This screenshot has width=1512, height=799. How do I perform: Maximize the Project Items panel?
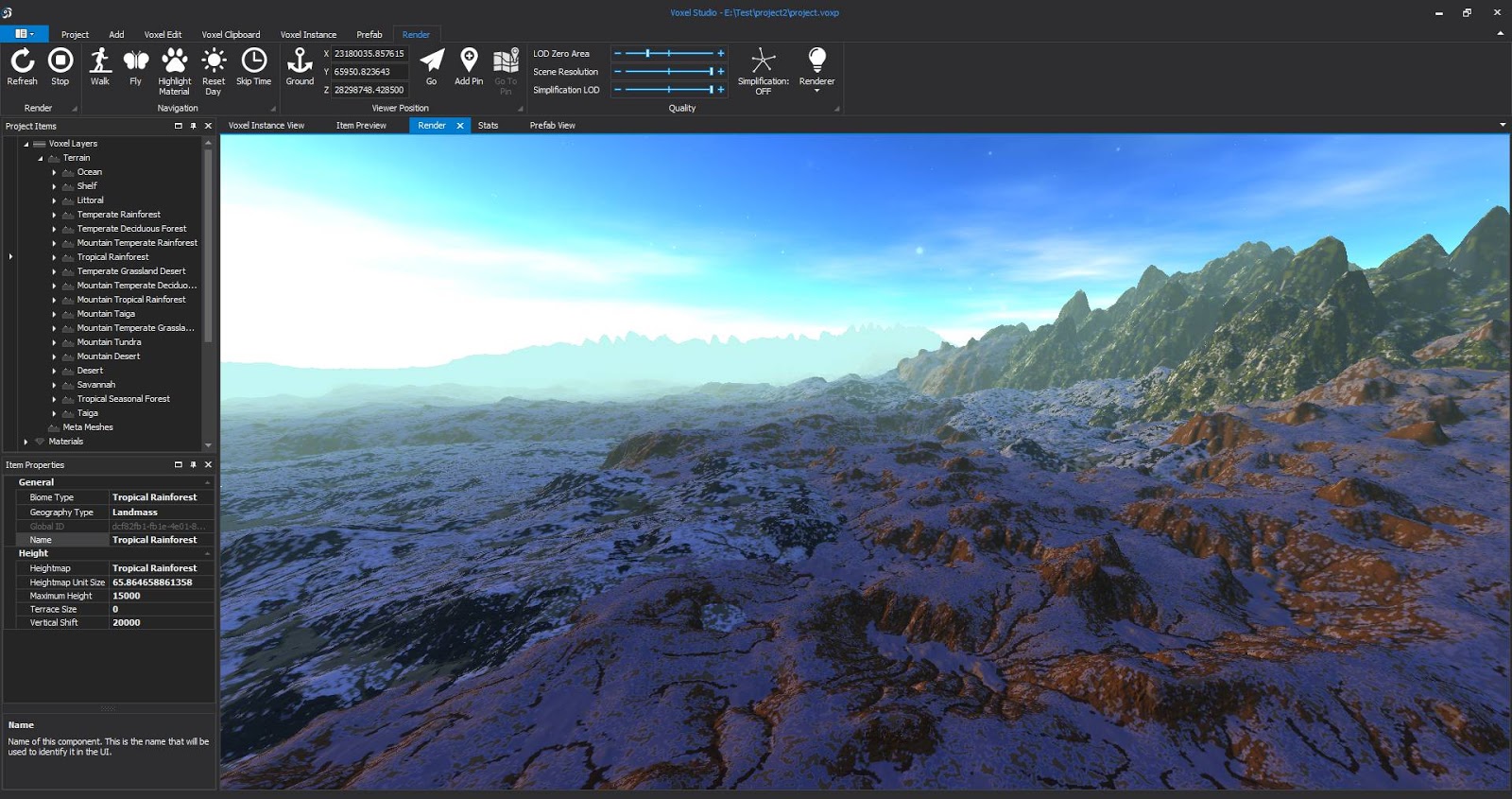tap(178, 126)
